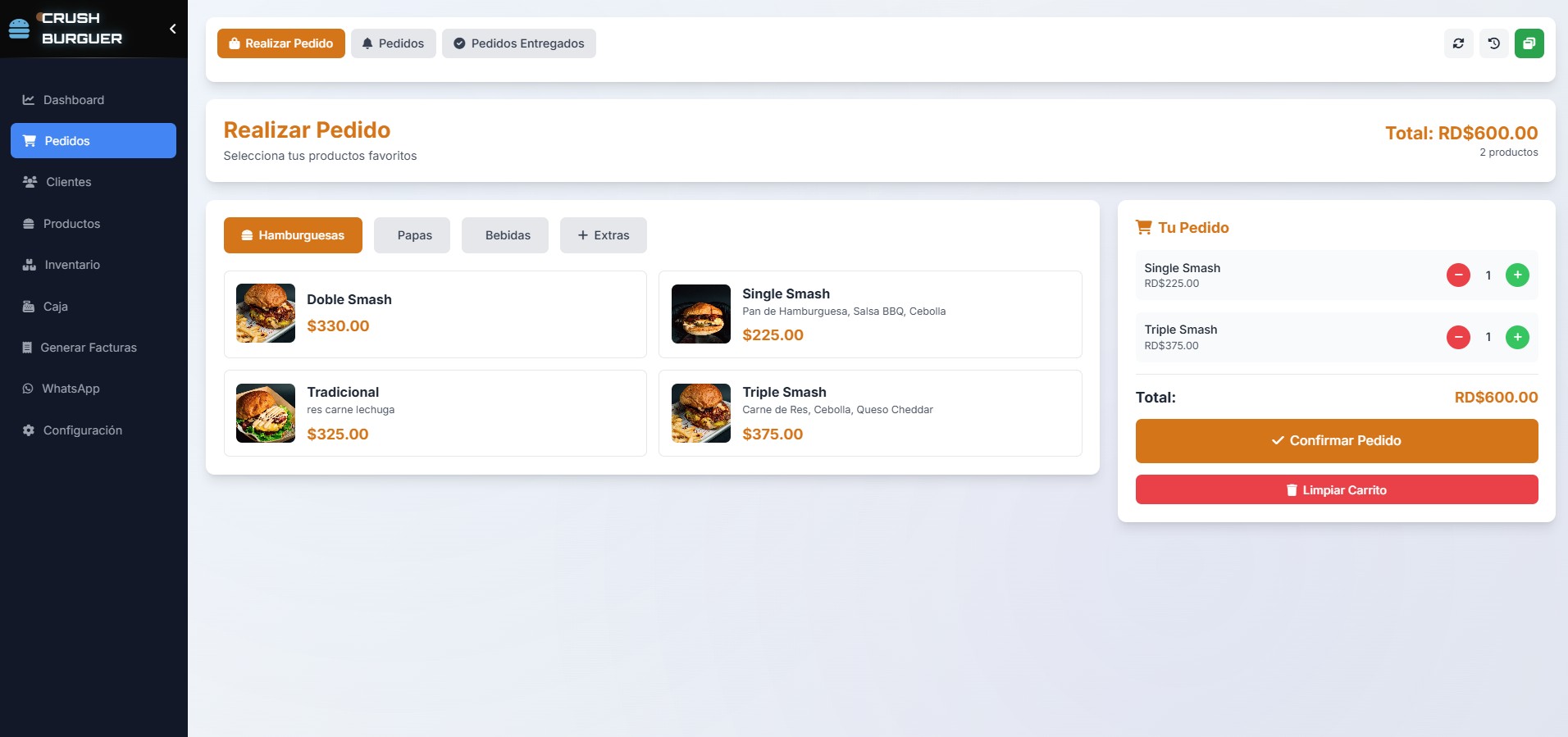Select the Doble Smash burger thumbnail

click(x=266, y=313)
